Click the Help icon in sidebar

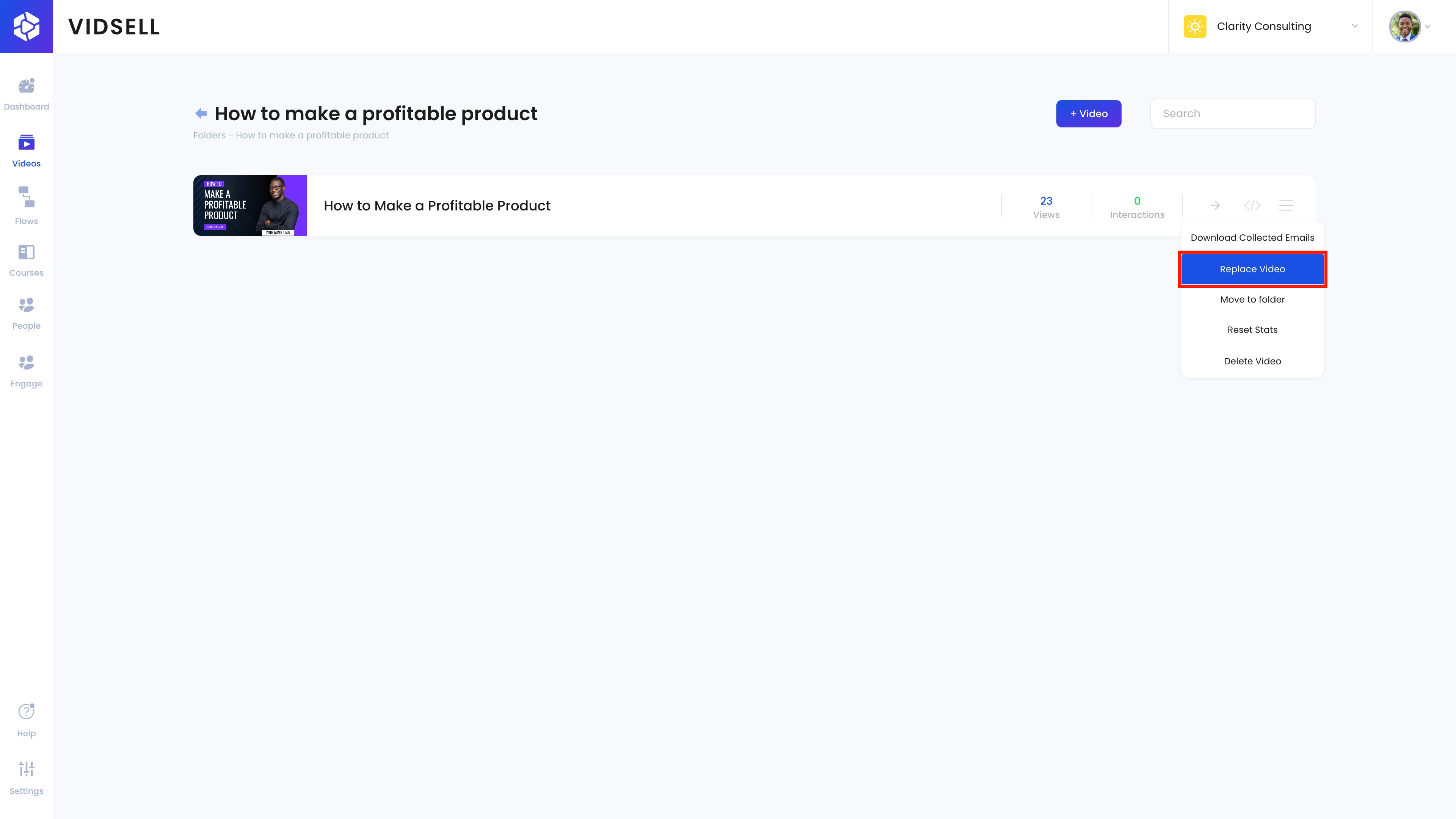point(26,712)
